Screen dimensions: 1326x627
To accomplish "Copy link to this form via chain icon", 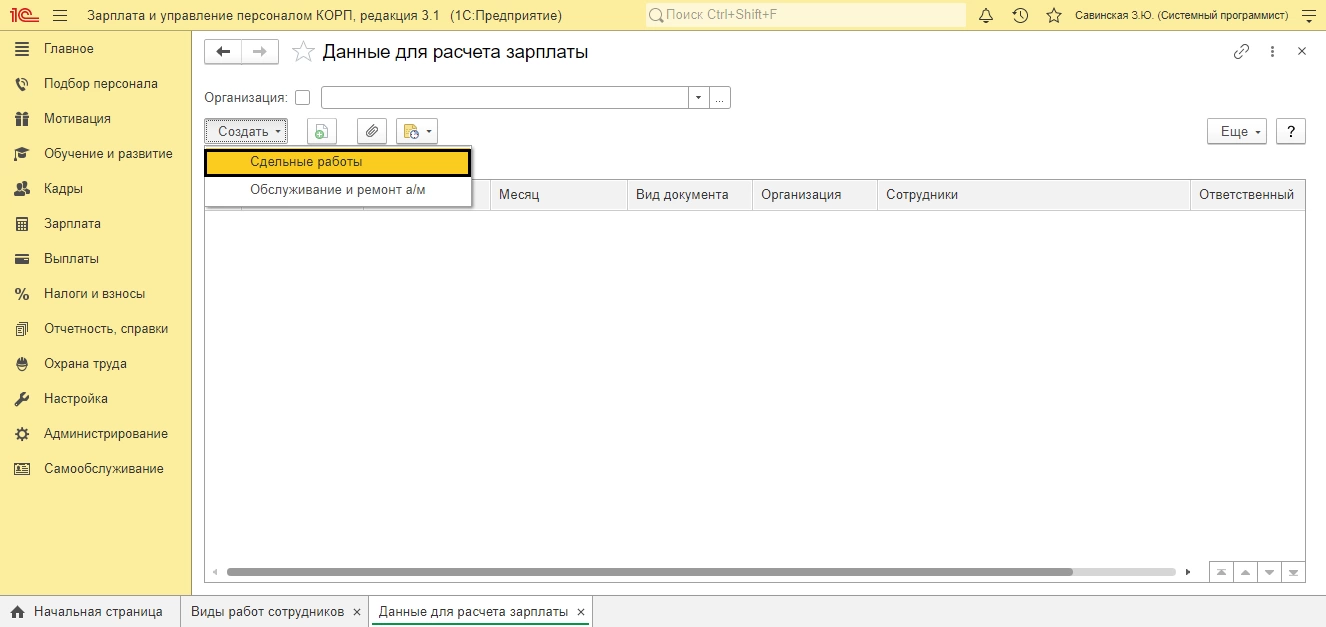I will [x=1242, y=51].
